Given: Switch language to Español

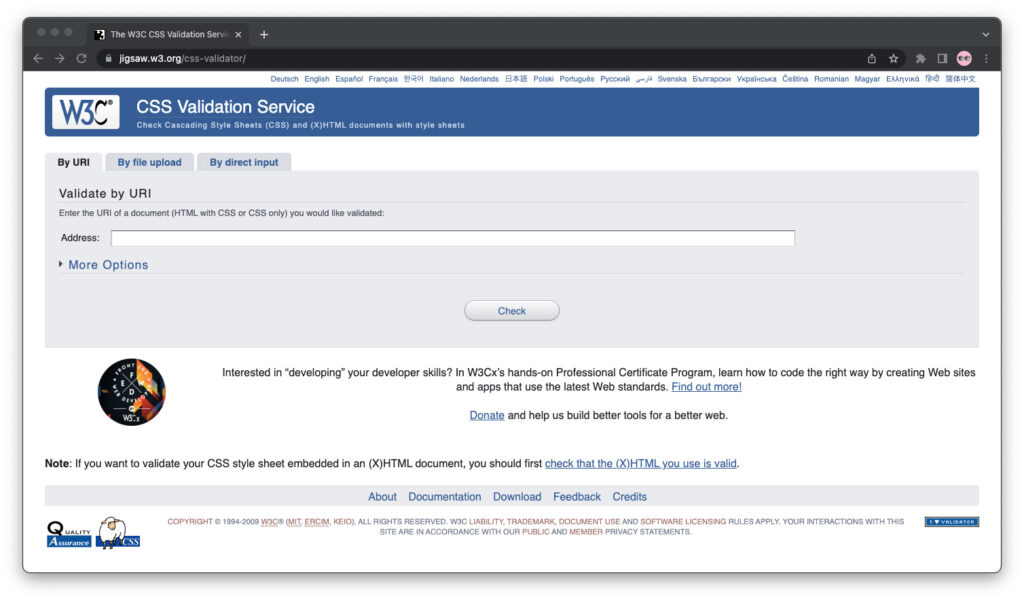Looking at the screenshot, I should click(349, 79).
